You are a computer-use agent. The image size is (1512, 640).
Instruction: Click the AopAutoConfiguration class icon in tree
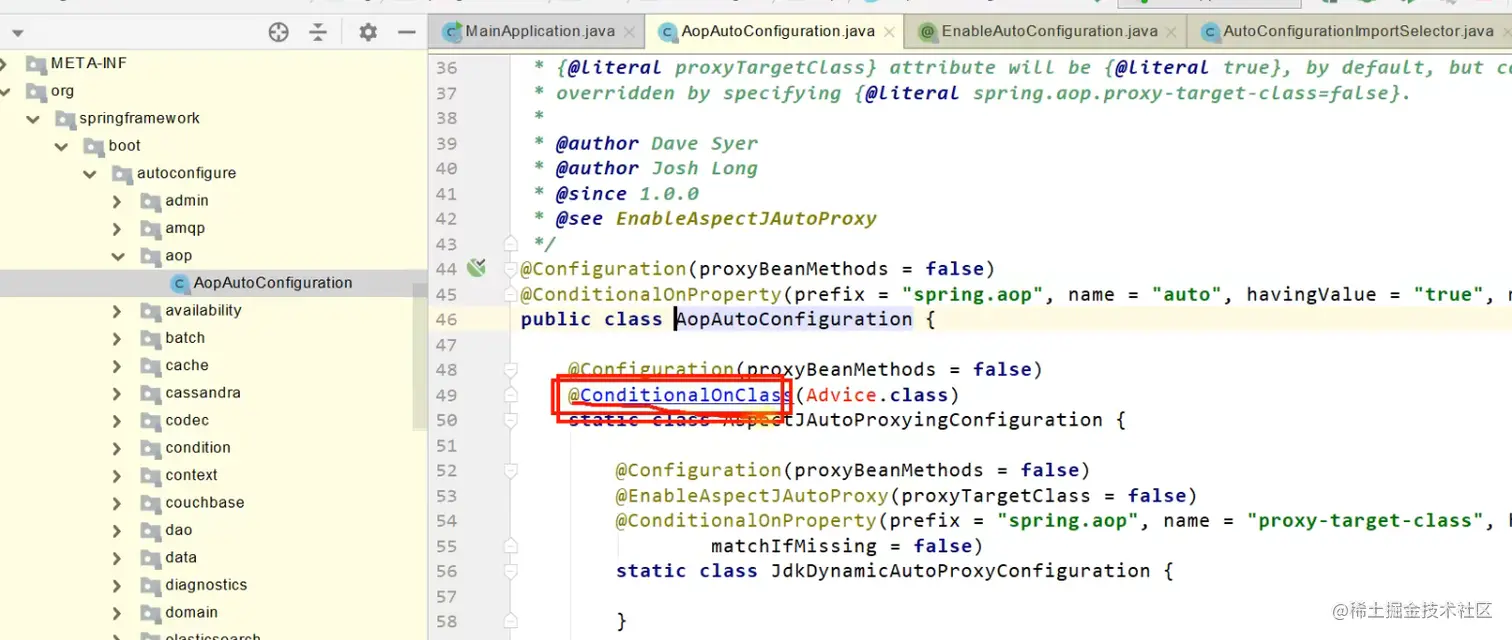click(x=179, y=283)
